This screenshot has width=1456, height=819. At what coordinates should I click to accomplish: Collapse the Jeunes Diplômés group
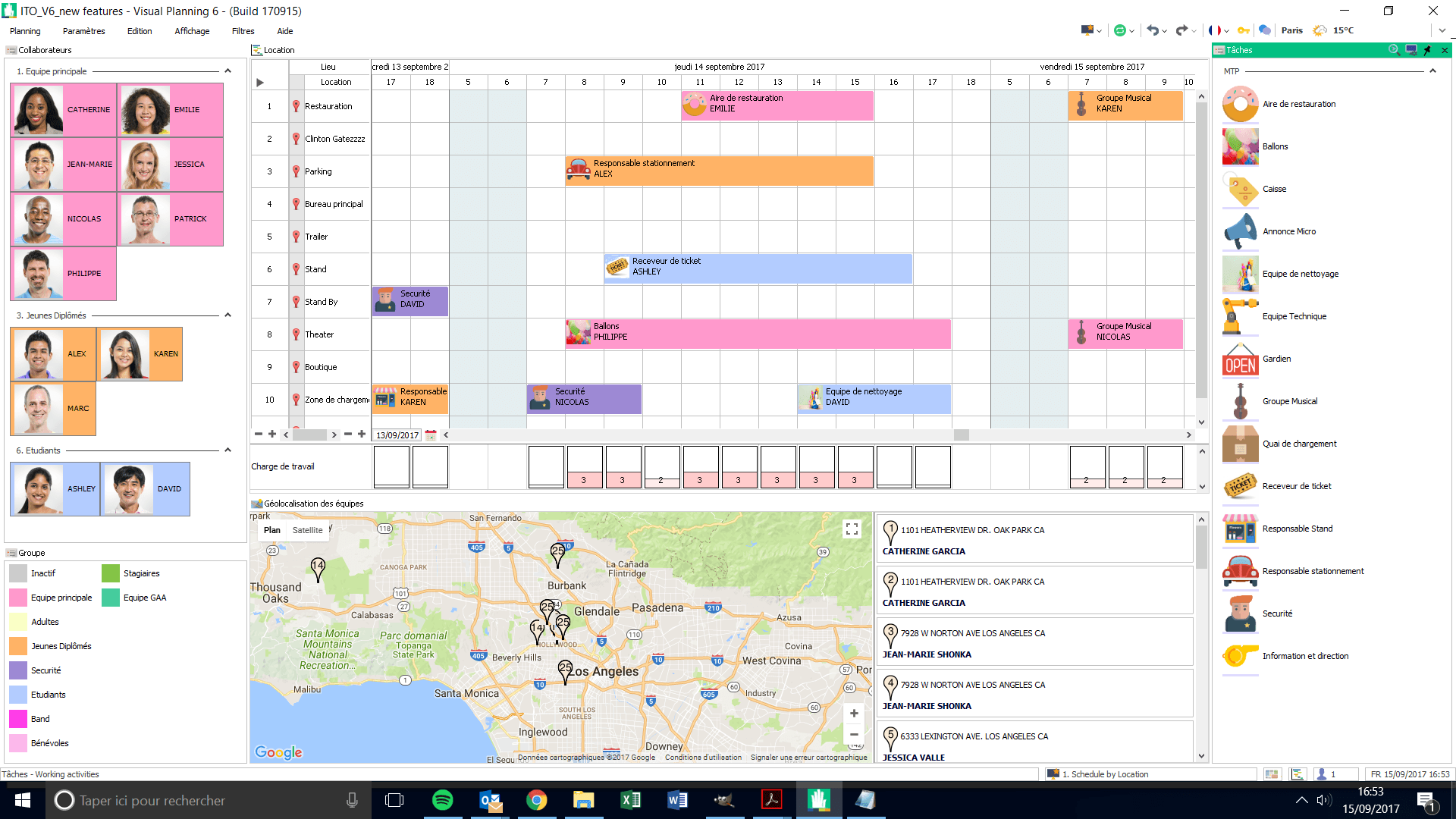pyautogui.click(x=227, y=315)
